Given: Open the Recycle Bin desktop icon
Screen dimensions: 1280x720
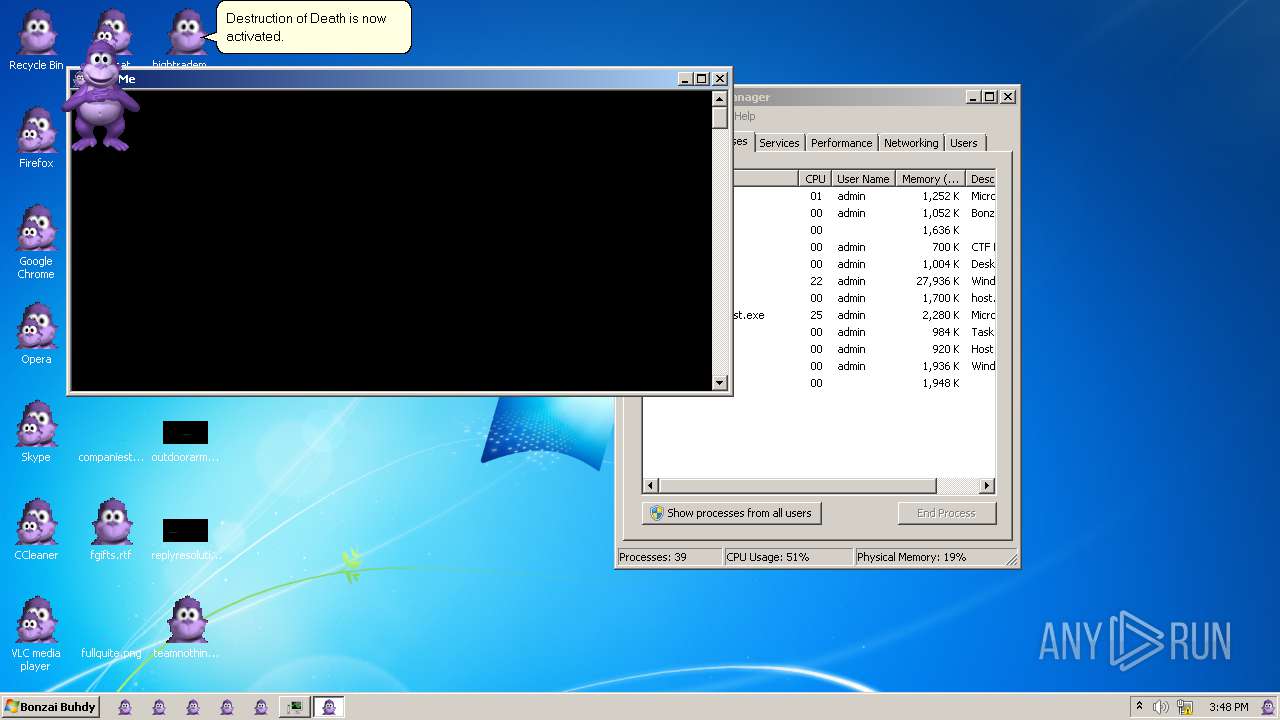Looking at the screenshot, I should coord(36,40).
